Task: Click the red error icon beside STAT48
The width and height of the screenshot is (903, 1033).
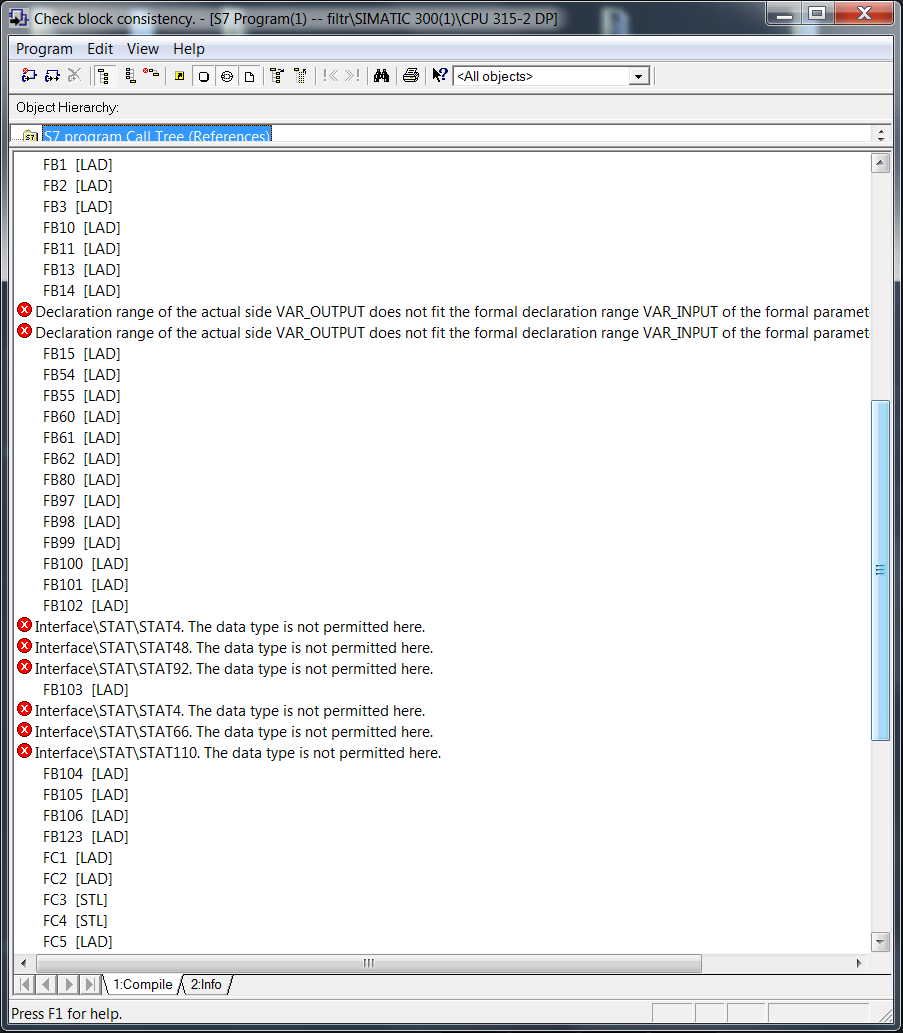Action: pos(24,646)
